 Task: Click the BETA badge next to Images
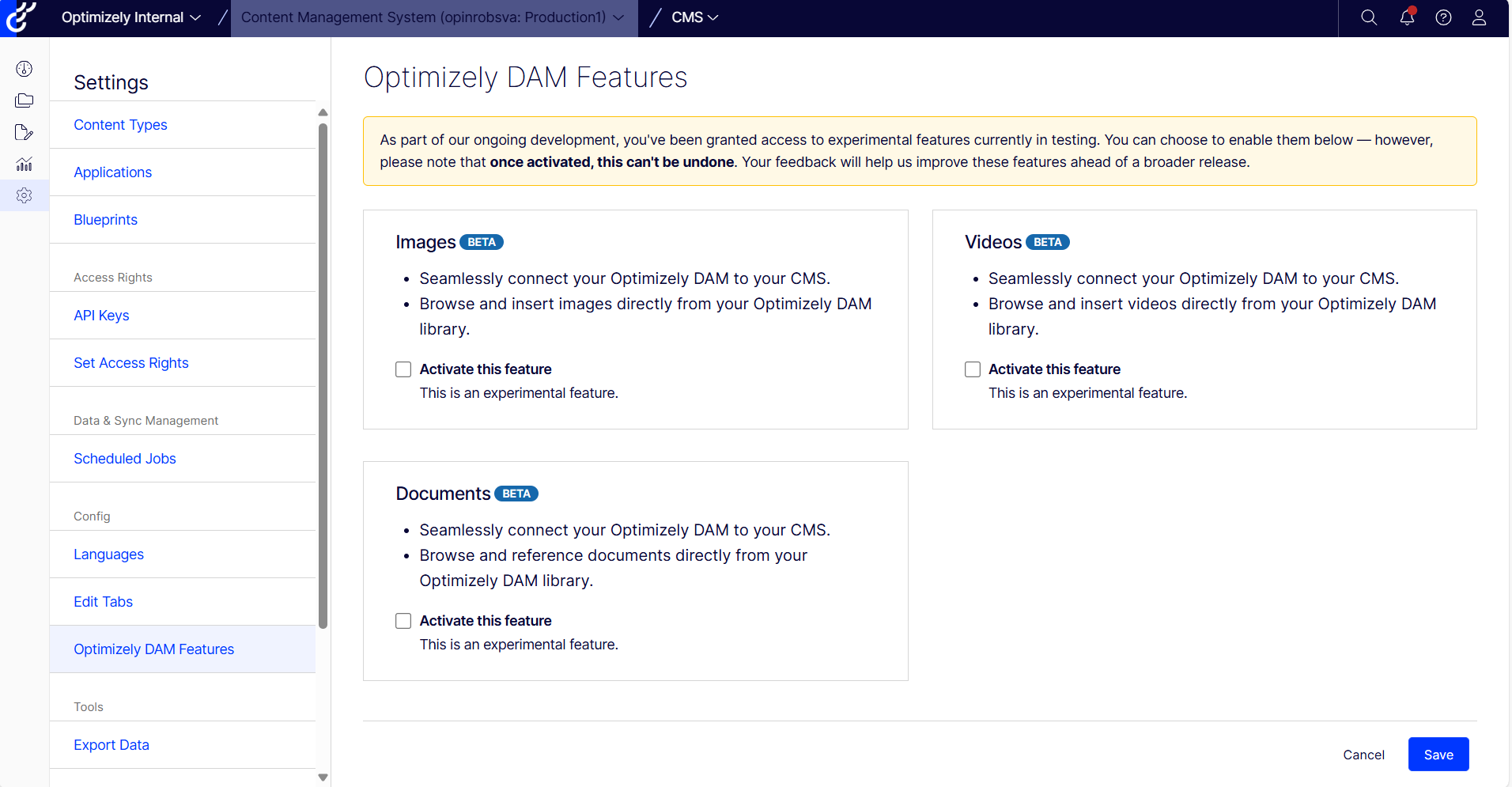[x=482, y=242]
